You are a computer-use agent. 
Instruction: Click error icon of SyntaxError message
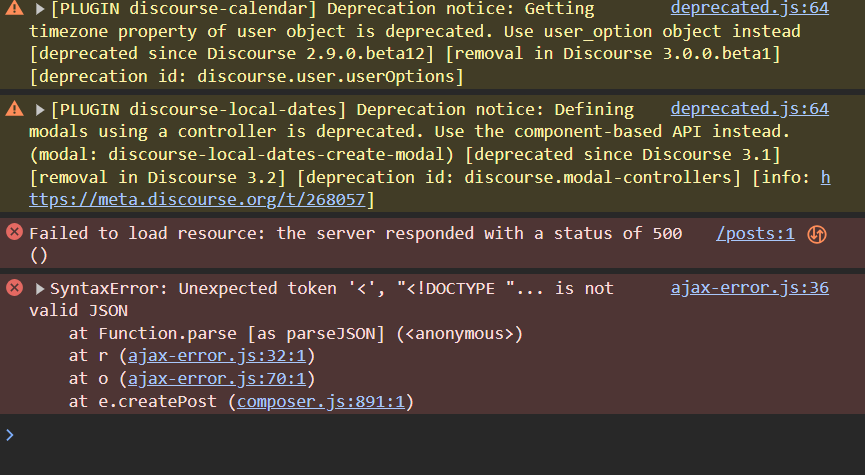pyautogui.click(x=14, y=287)
